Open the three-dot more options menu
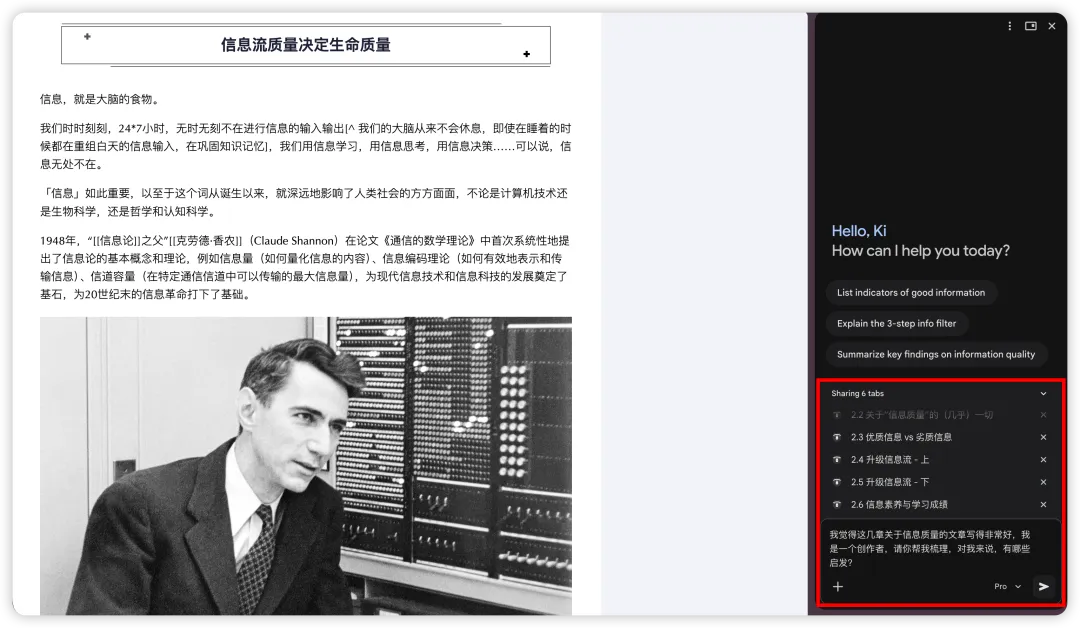 point(1010,26)
